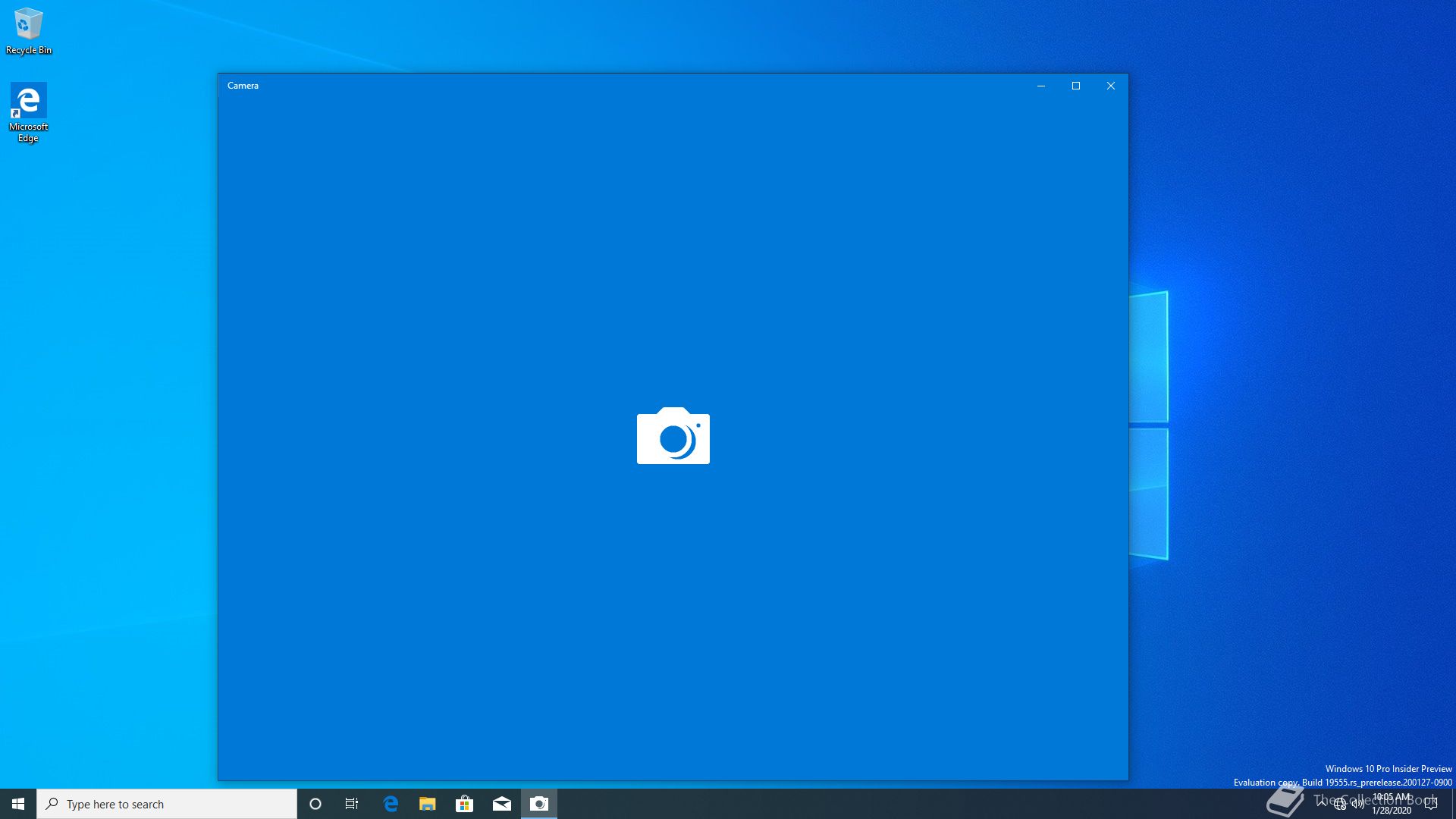Image resolution: width=1456 pixels, height=819 pixels.
Task: Close the Camera window
Action: [x=1110, y=86]
